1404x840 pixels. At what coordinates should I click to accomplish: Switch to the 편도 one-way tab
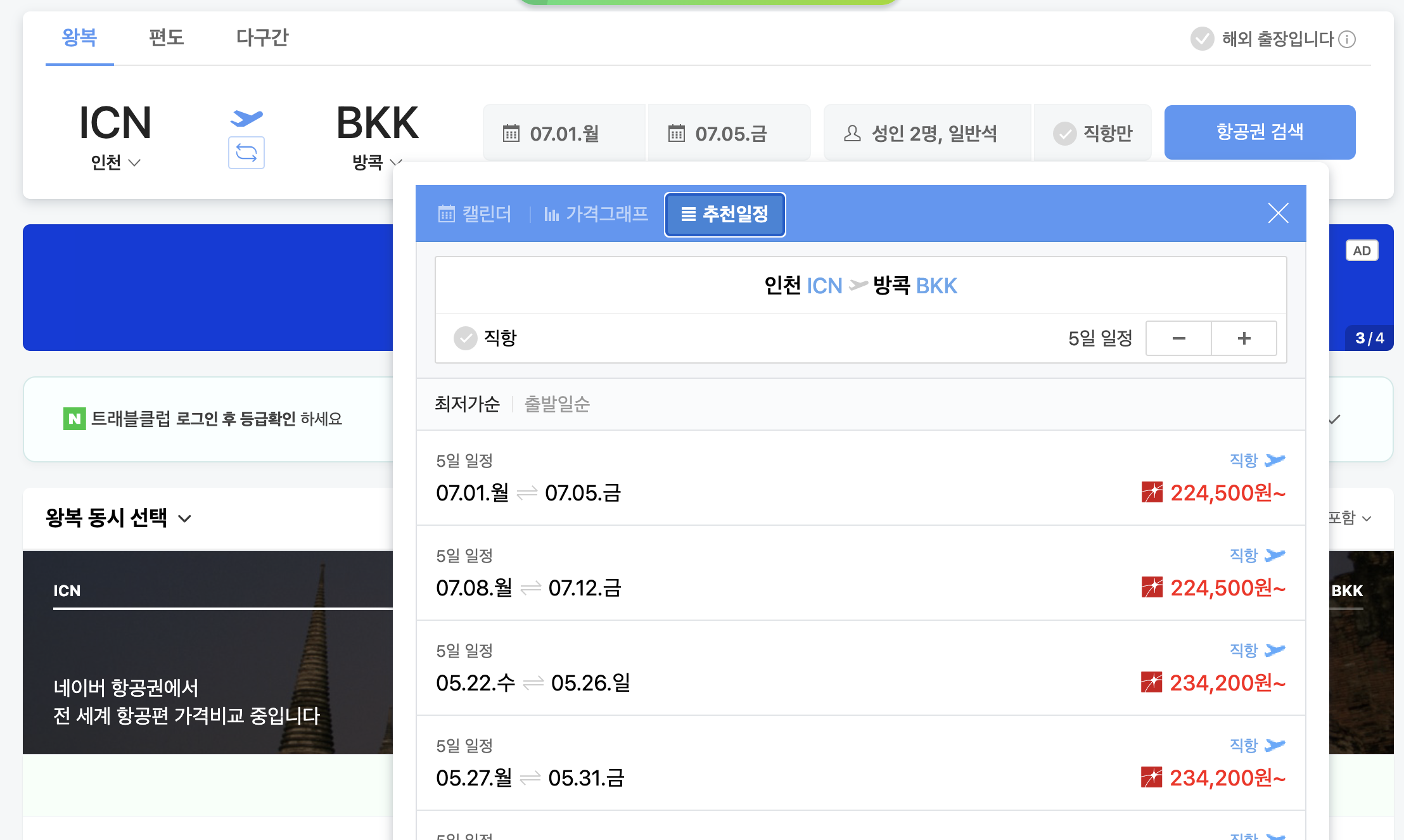tap(167, 38)
